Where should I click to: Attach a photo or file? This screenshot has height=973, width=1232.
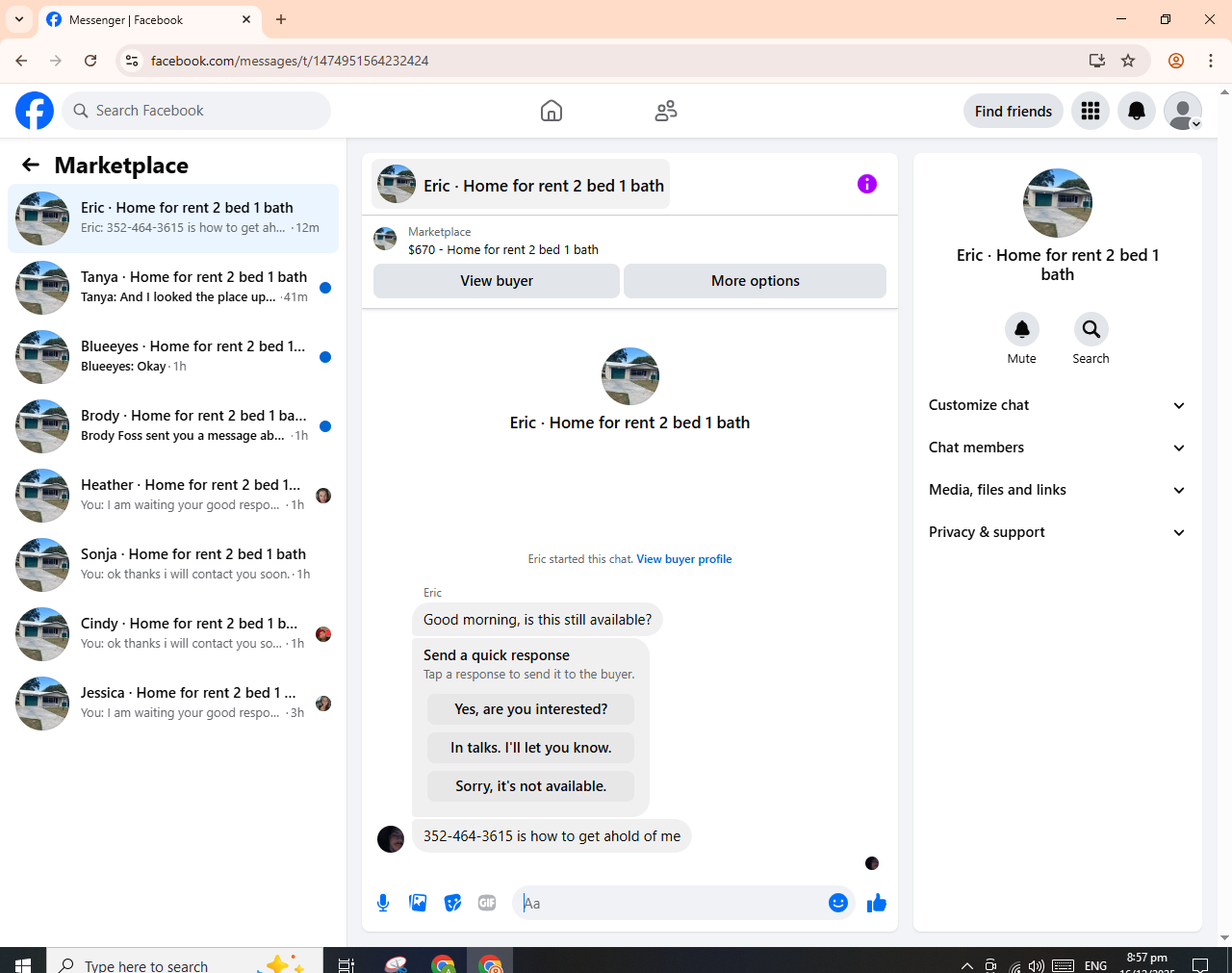point(418,903)
